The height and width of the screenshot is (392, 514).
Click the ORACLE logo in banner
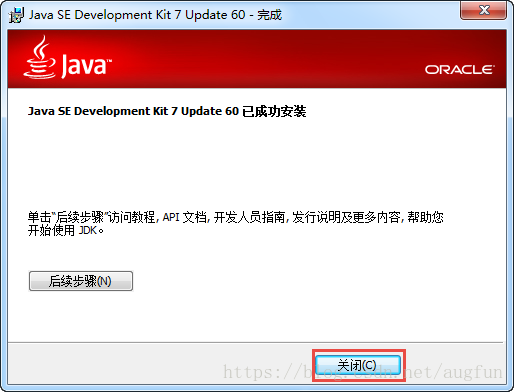[x=460, y=70]
